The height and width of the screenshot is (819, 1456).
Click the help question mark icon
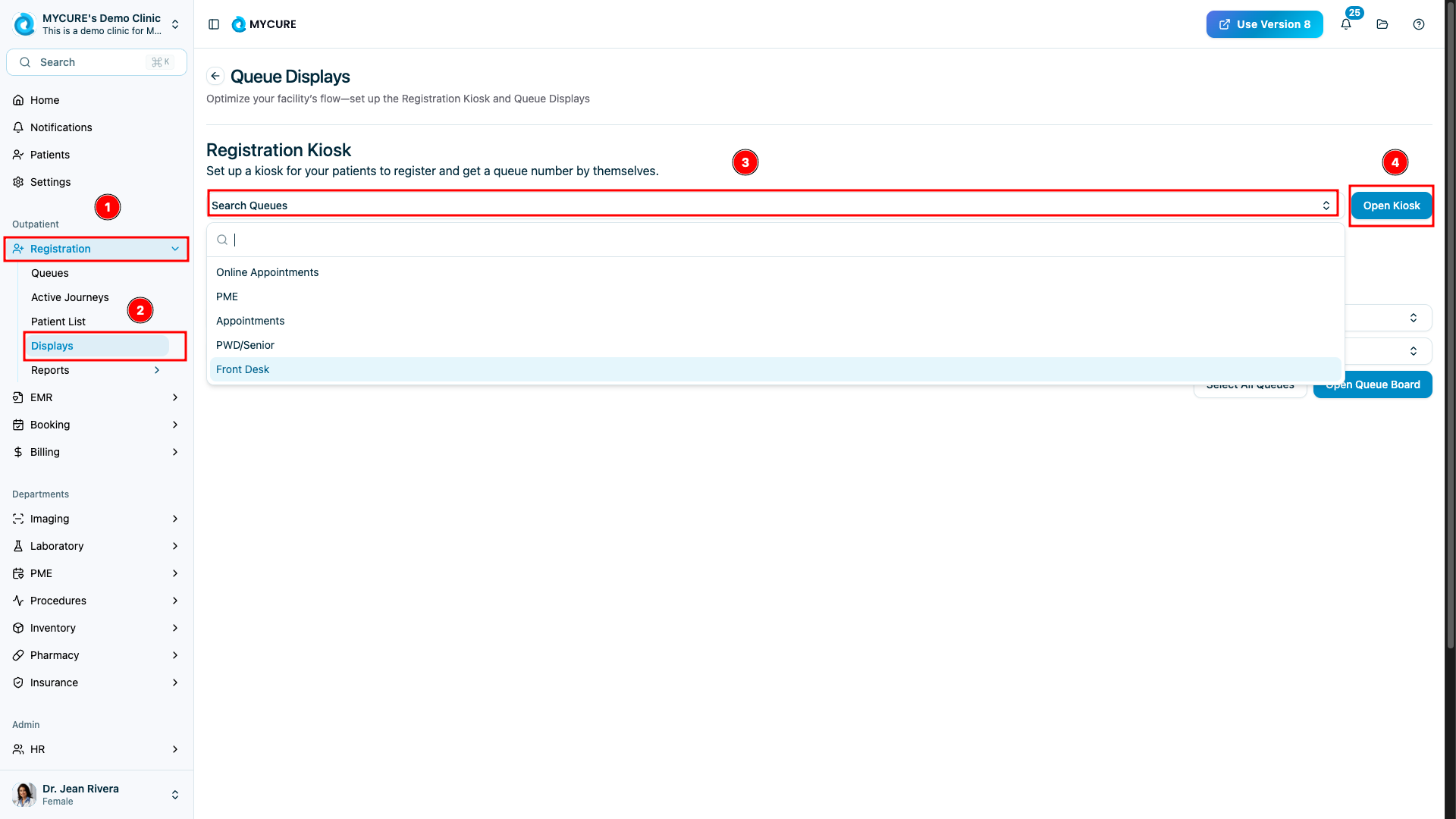coord(1419,24)
